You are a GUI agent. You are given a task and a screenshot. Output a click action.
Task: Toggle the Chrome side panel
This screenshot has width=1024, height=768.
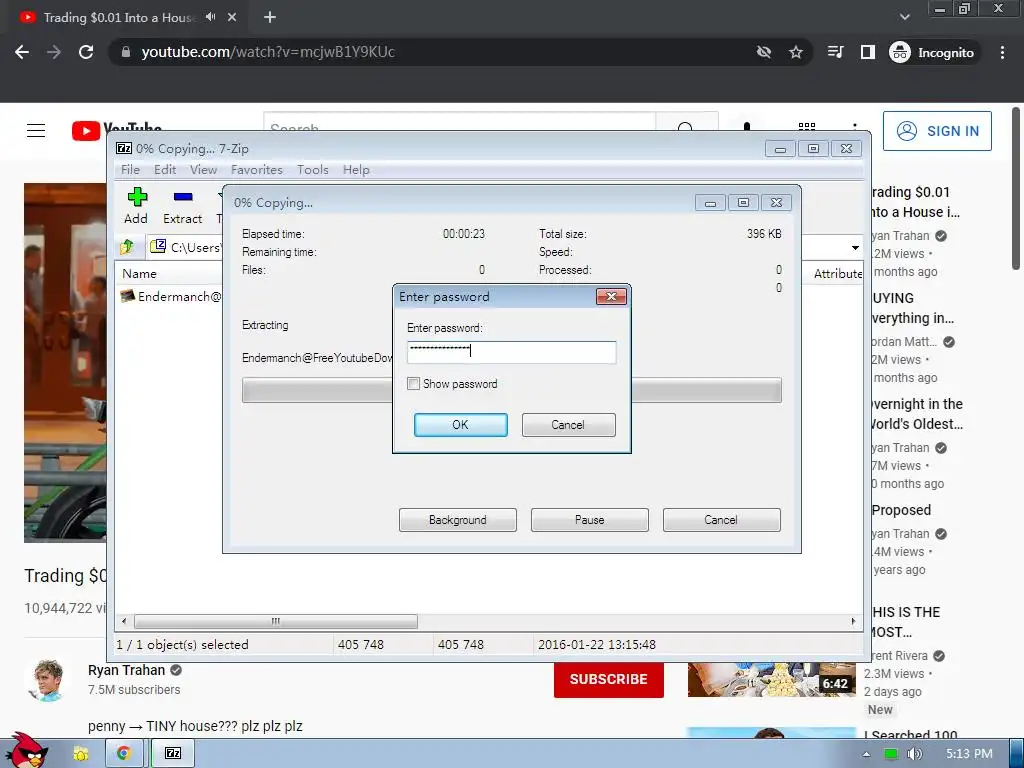click(x=867, y=52)
